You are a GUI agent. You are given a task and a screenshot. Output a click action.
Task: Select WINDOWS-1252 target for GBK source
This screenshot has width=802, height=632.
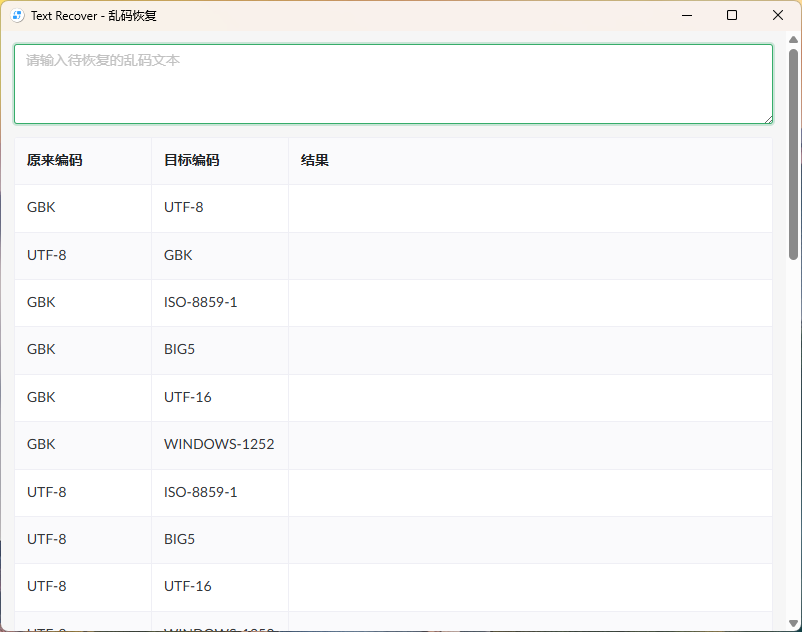[x=219, y=444]
